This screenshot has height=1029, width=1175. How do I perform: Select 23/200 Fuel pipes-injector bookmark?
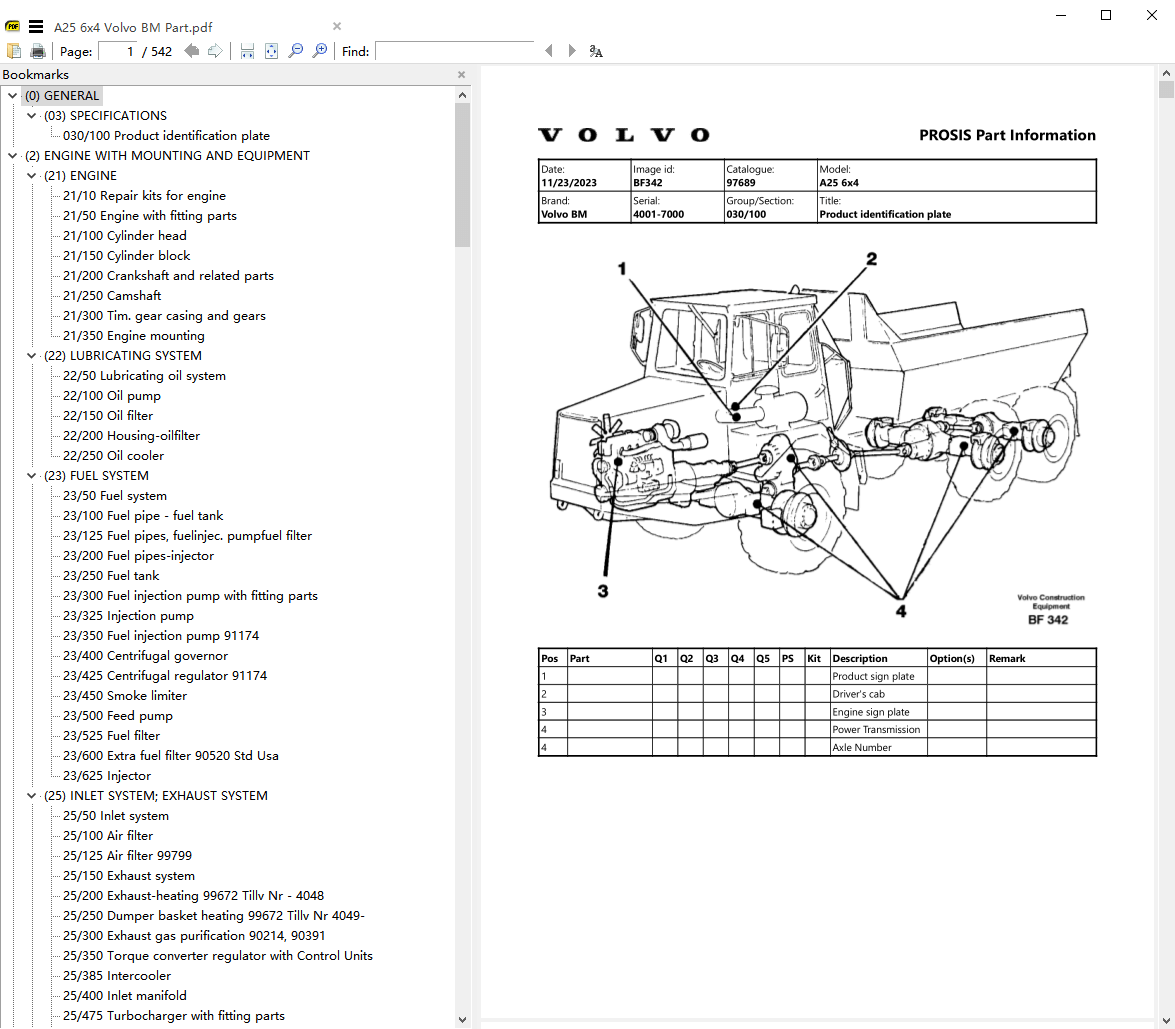point(139,555)
